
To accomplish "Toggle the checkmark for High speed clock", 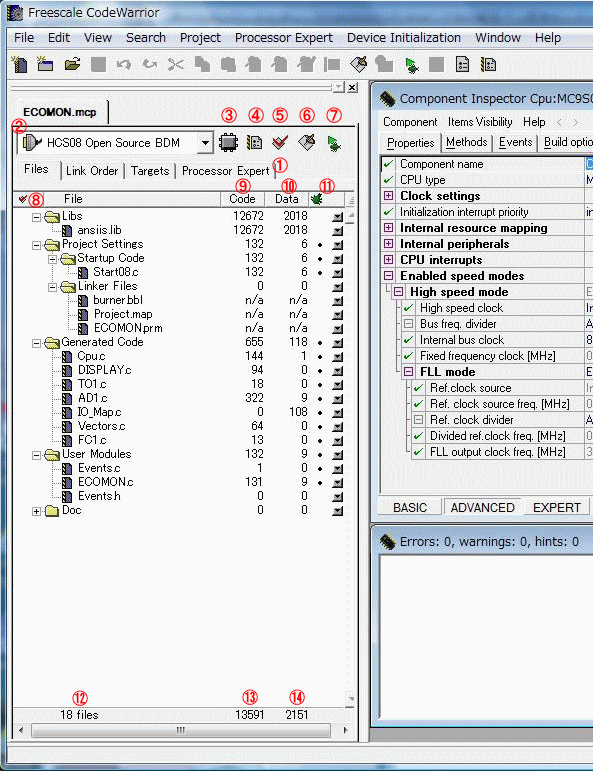I will click(408, 308).
